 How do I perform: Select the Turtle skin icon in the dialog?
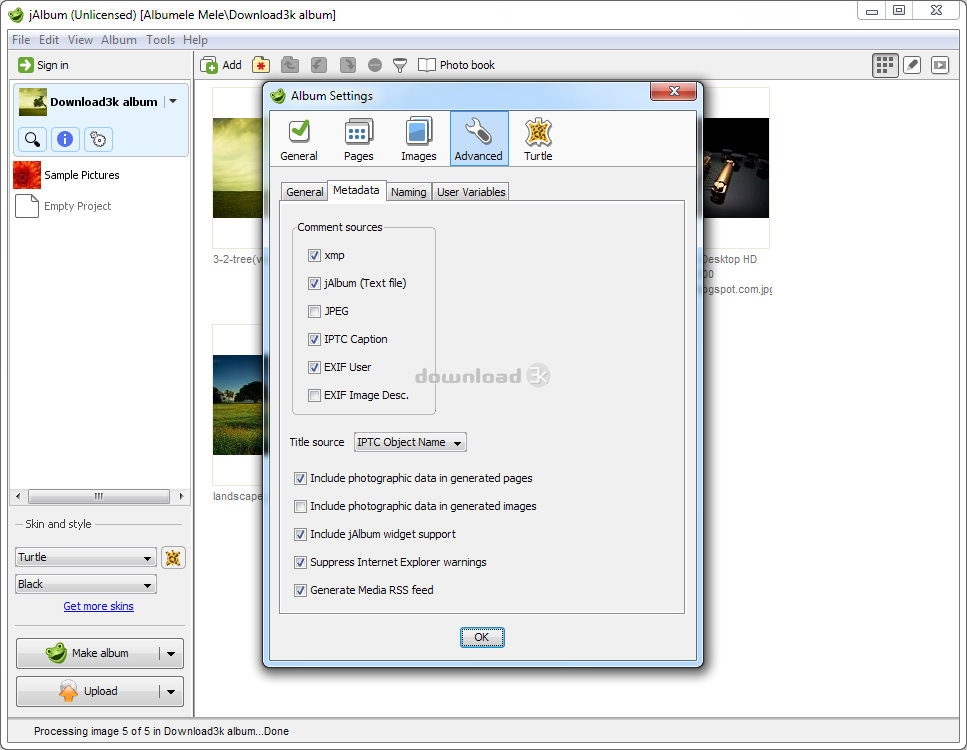click(538, 138)
